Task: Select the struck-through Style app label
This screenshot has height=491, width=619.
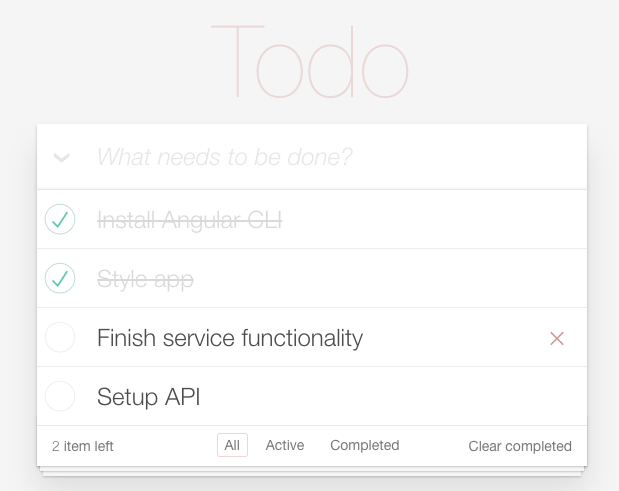Action: [x=145, y=279]
